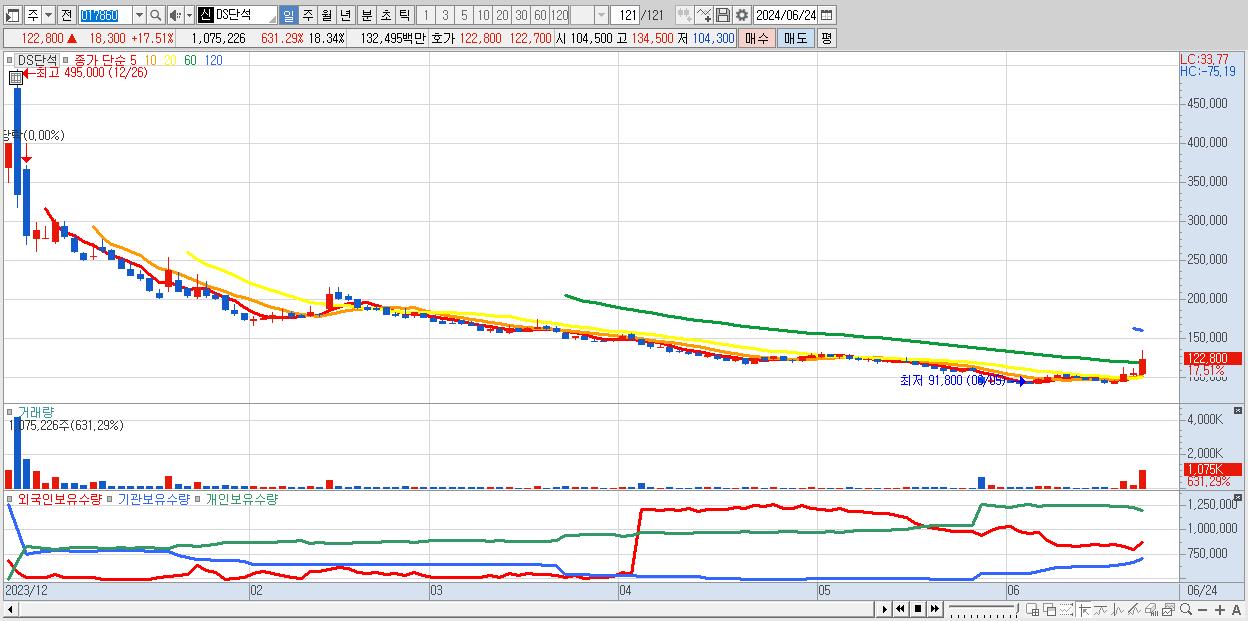Click the playback speed slider
Screen dimensions: 1248x621
click(983, 609)
